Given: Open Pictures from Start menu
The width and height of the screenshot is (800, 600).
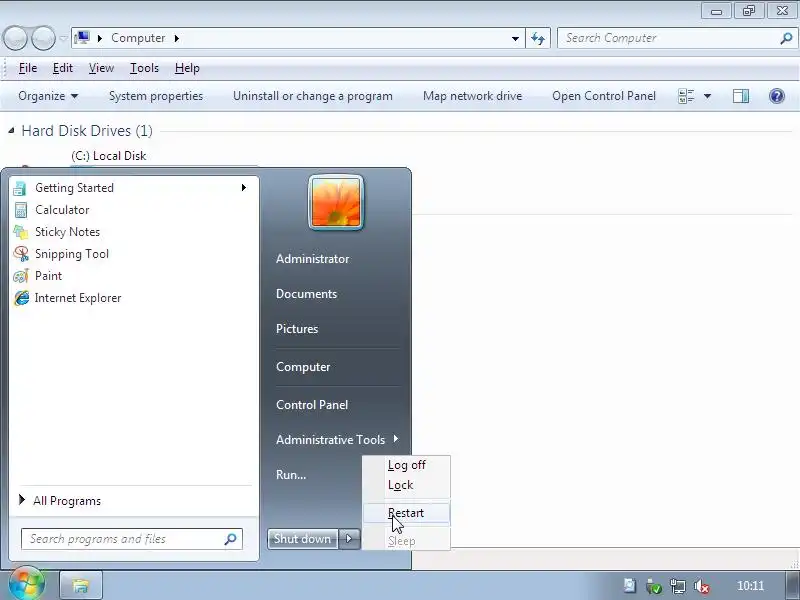Looking at the screenshot, I should tap(297, 329).
